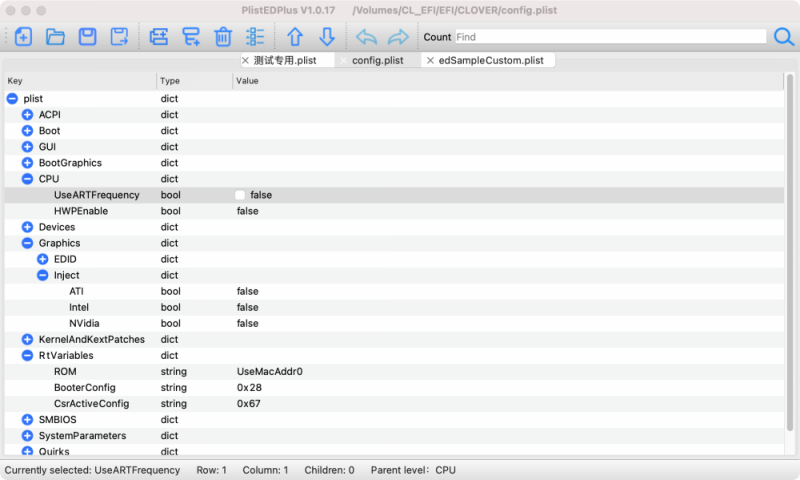Click the Open folder toolbar icon
The width and height of the screenshot is (800, 480).
(55, 37)
